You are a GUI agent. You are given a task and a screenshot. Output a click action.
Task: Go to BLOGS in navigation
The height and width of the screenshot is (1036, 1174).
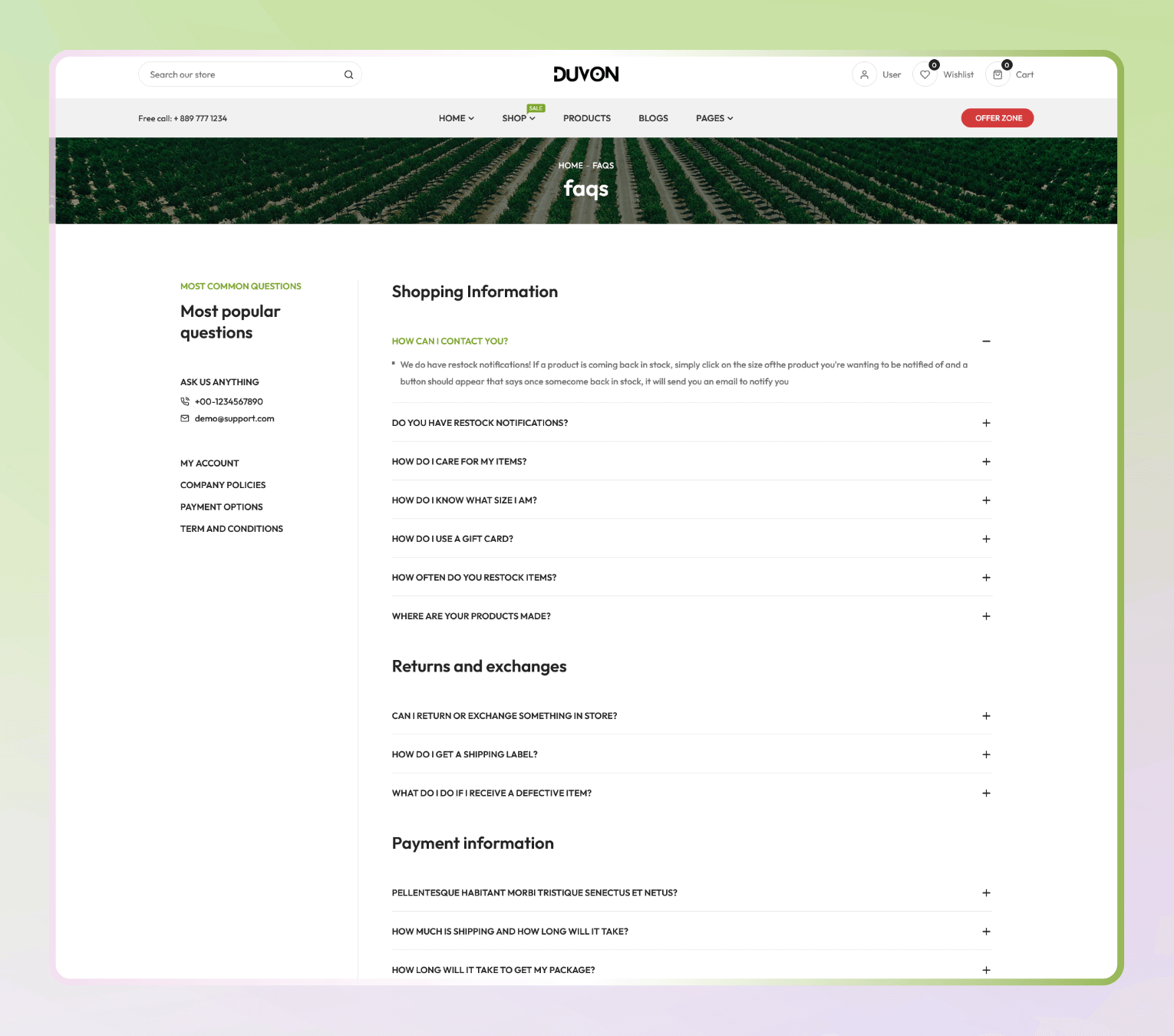pyautogui.click(x=653, y=118)
